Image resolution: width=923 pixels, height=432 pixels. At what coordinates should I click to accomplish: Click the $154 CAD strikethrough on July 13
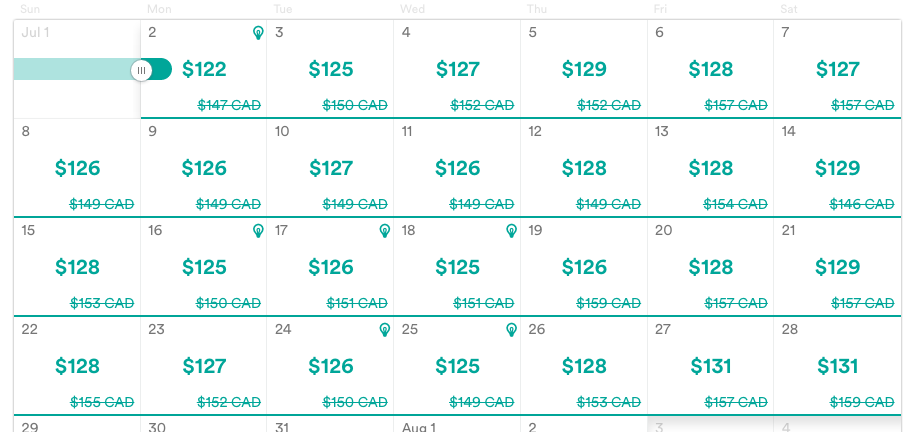(735, 204)
